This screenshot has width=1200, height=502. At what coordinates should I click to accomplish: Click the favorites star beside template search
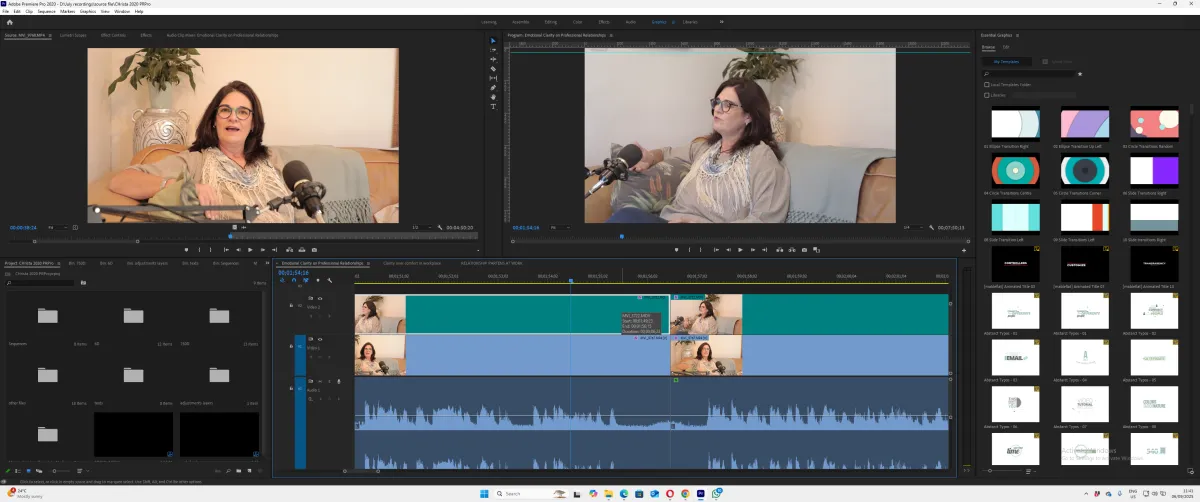(1079, 73)
